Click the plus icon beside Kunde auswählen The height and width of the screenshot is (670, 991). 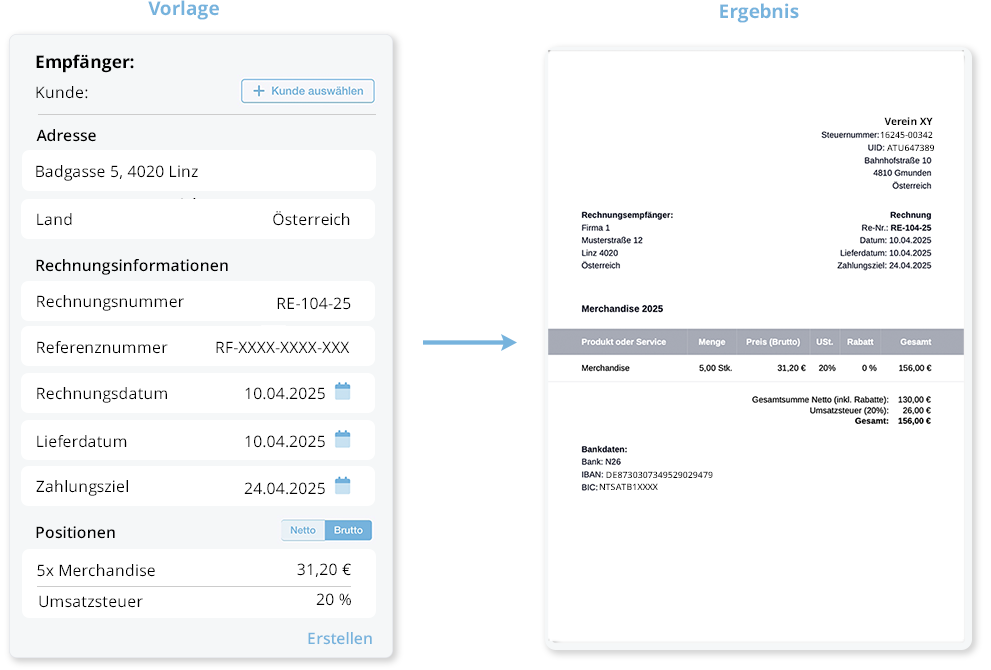(259, 91)
